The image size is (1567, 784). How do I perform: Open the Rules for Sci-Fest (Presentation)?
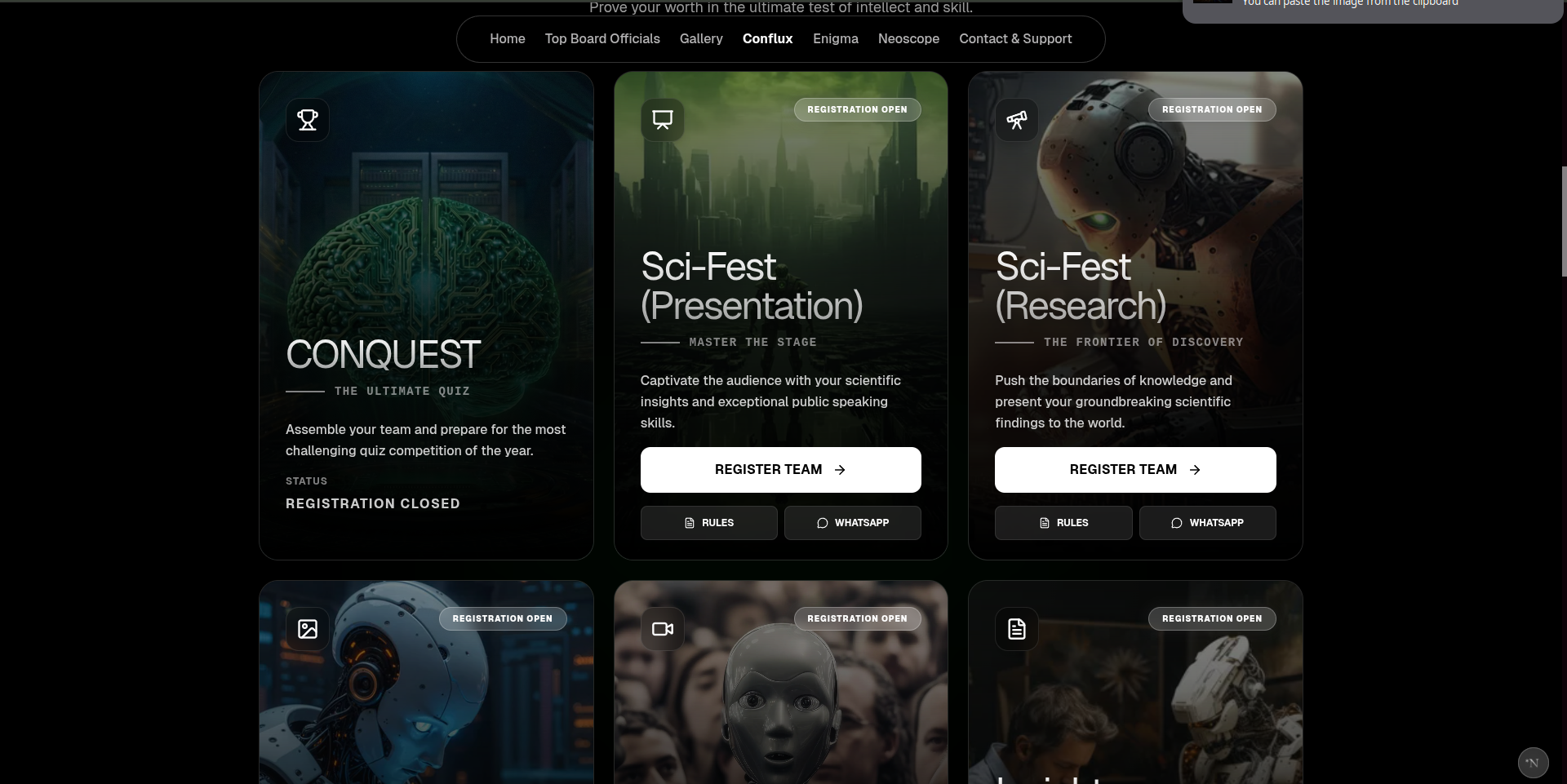click(708, 523)
